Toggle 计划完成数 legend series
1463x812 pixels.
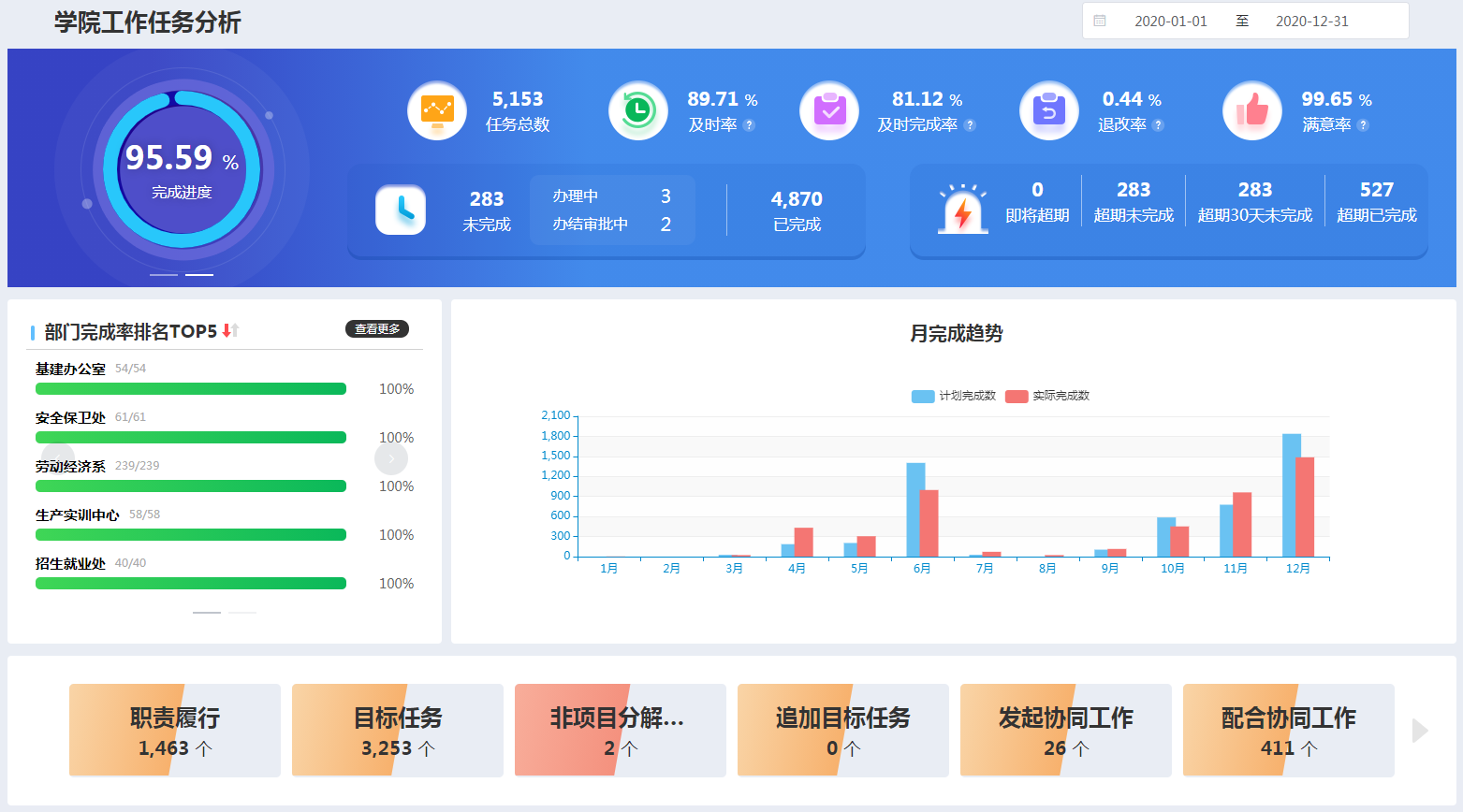point(954,396)
